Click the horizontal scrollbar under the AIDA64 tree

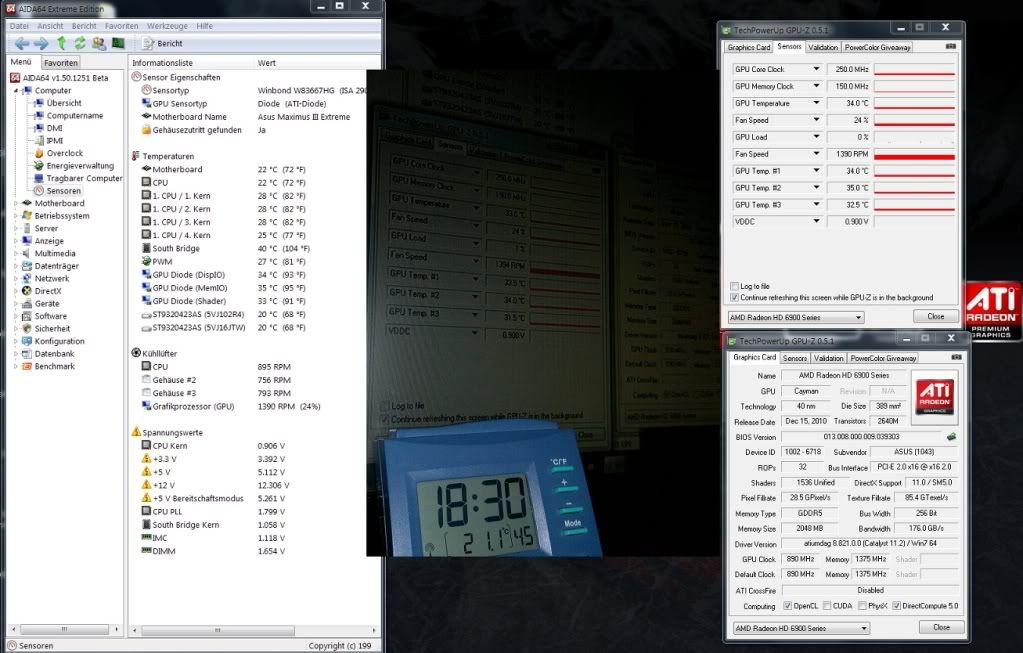tap(65, 630)
